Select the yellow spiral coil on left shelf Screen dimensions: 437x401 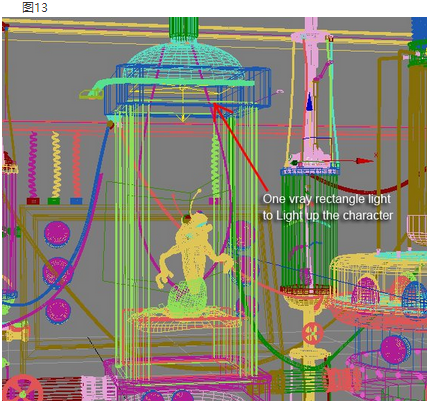[56, 164]
